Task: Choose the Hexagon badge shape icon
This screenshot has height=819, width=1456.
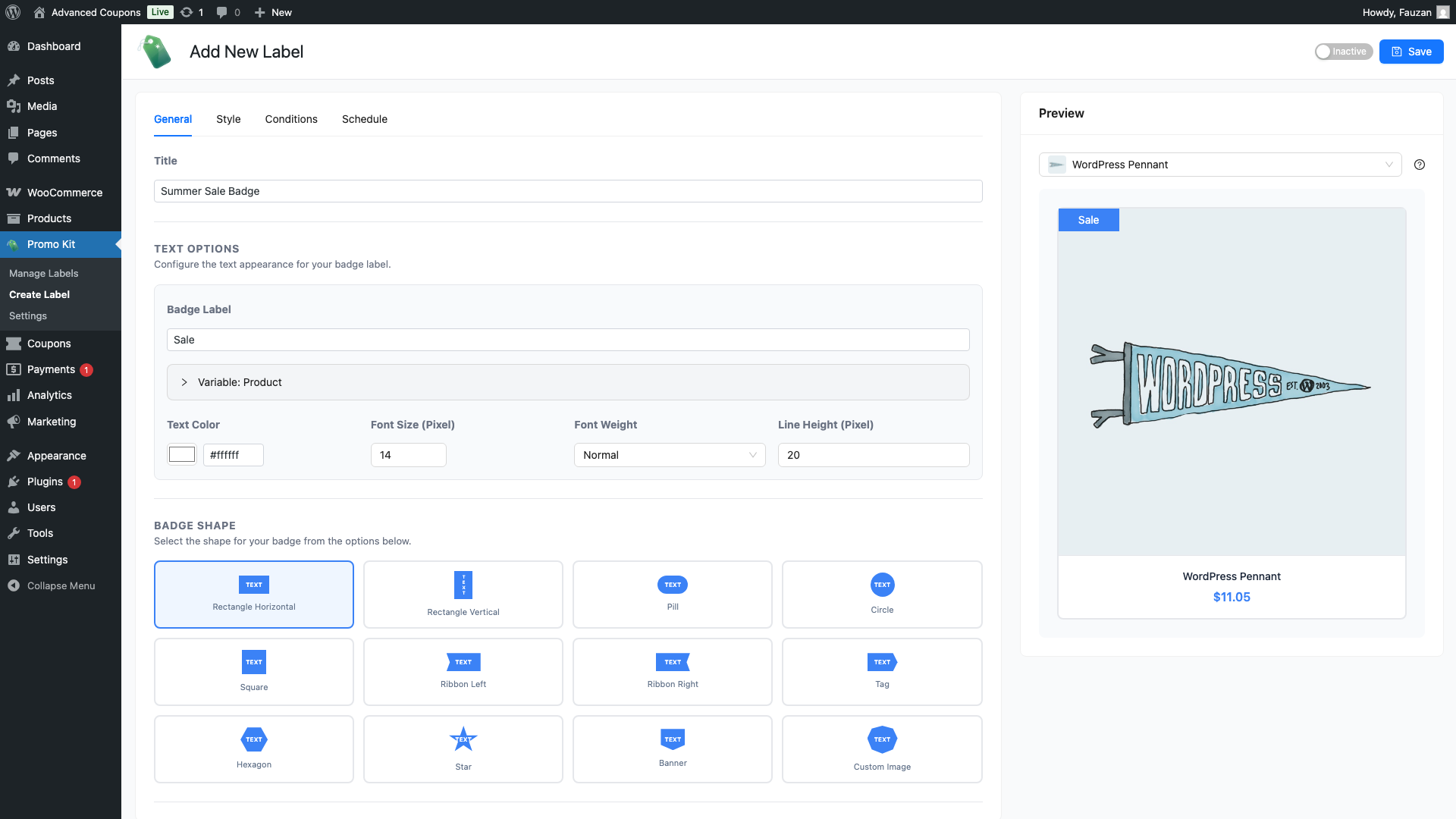Action: click(254, 739)
